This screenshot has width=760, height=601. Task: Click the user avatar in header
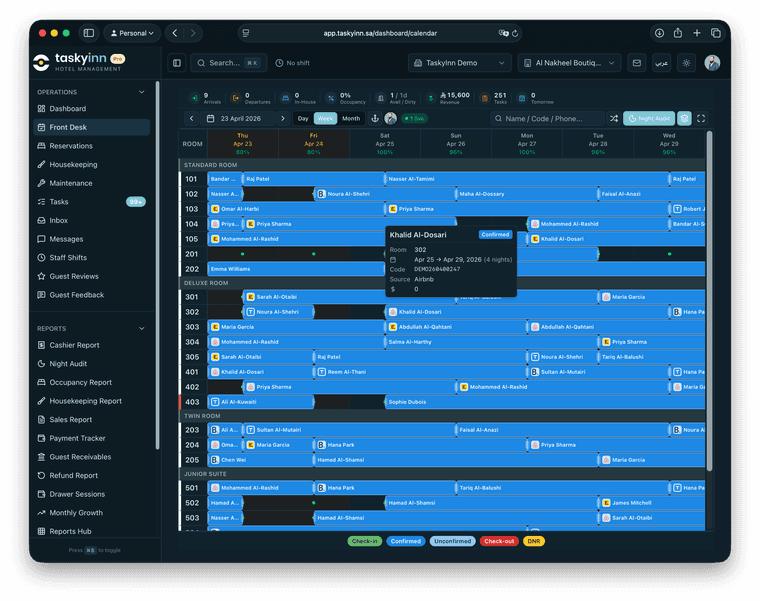712,63
